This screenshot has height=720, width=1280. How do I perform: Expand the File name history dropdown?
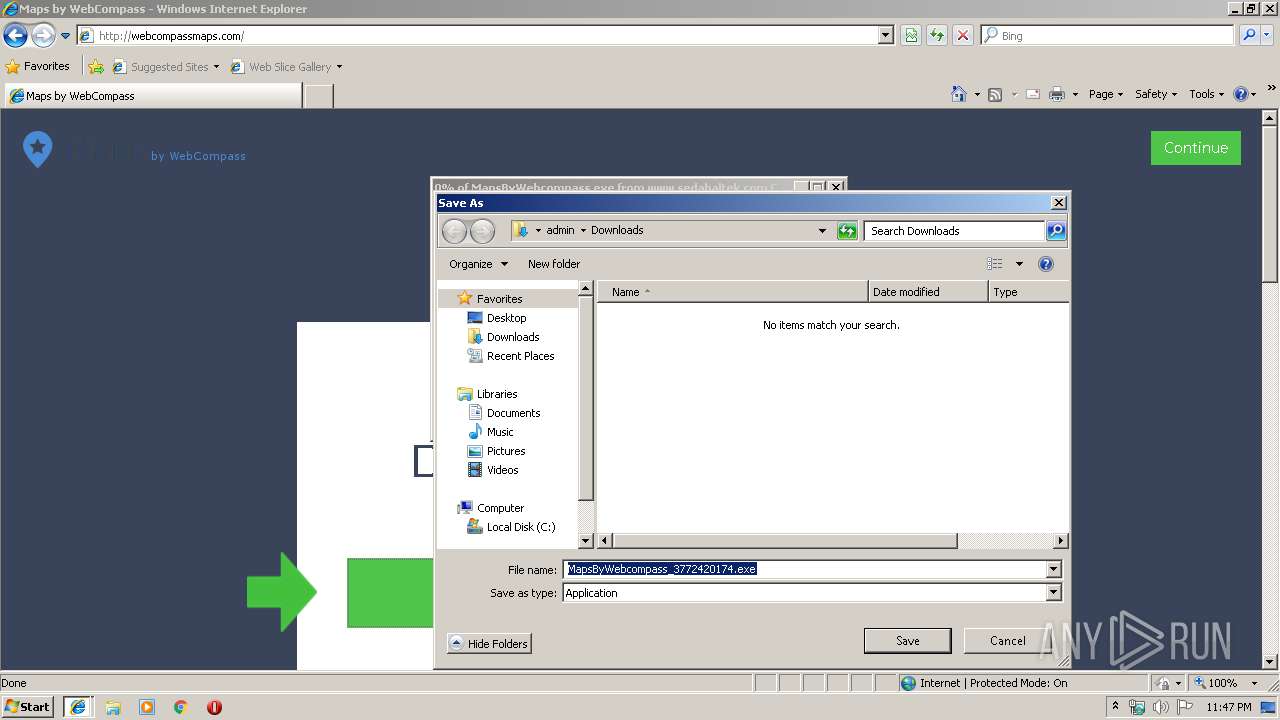click(1053, 569)
